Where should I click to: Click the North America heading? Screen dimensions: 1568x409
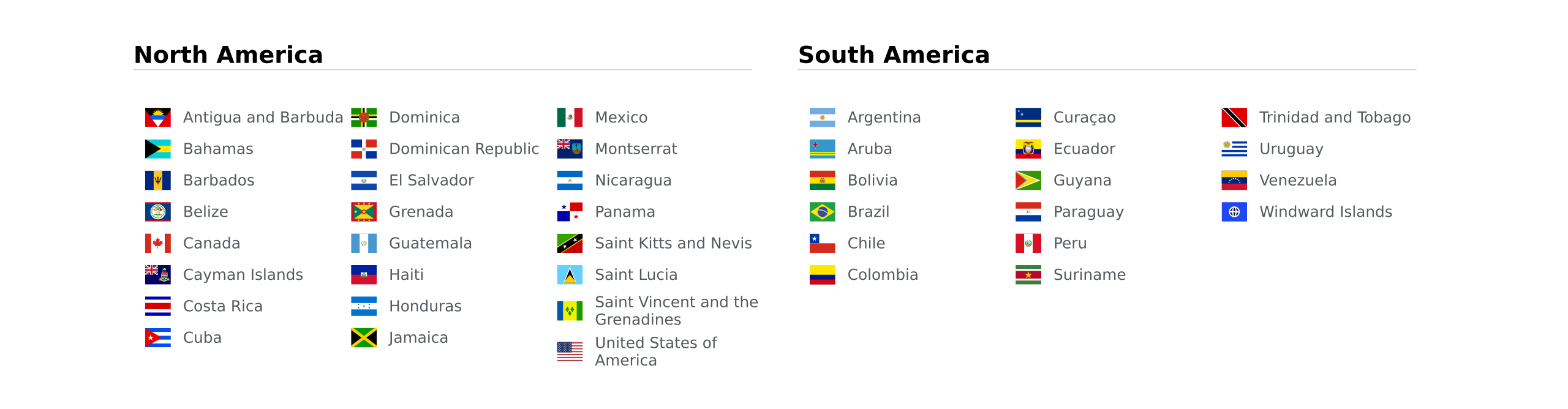228,55
